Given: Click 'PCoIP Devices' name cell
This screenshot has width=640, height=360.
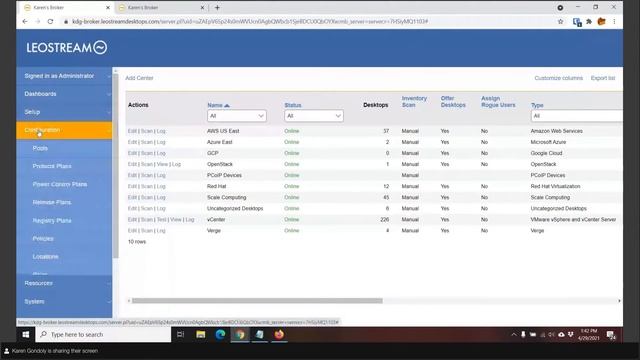Looking at the screenshot, I should tap(224, 175).
